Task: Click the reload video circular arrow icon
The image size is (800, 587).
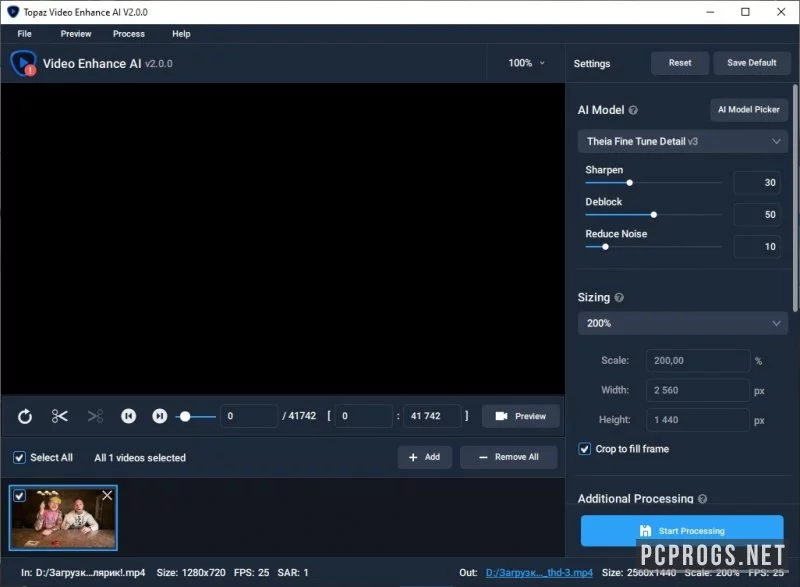Action: point(24,416)
